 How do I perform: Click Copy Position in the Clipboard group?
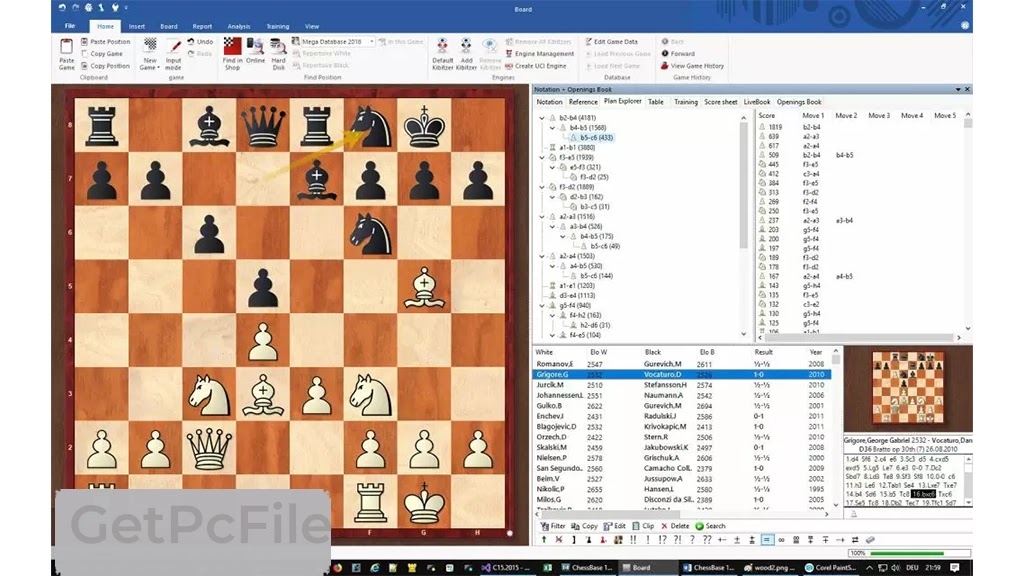point(105,66)
